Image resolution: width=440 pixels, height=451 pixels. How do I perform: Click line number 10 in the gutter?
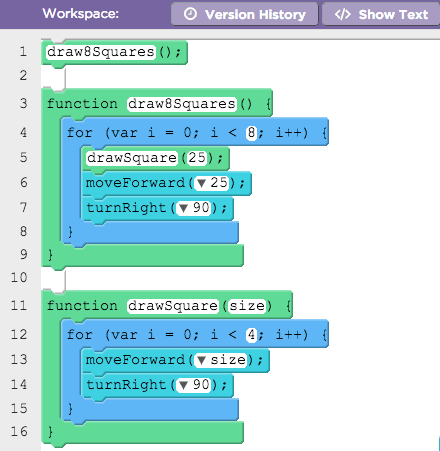click(19, 277)
